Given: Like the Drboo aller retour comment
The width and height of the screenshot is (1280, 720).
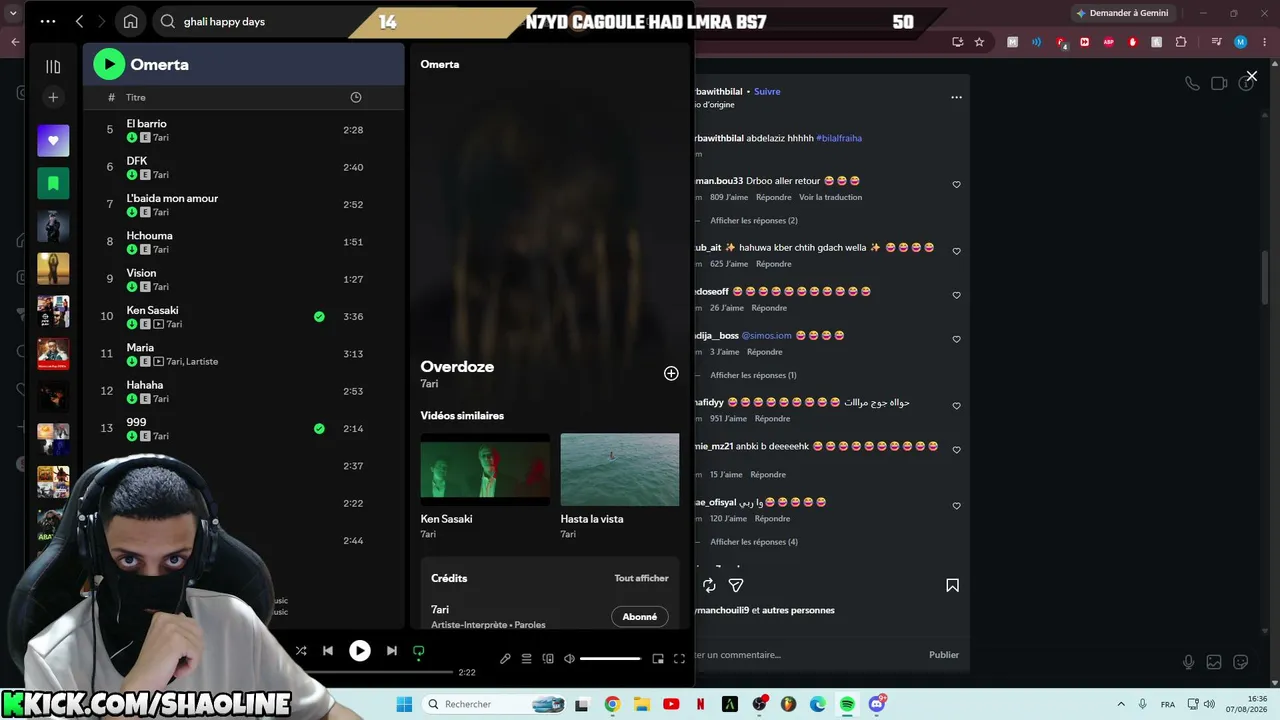Looking at the screenshot, I should tap(956, 185).
